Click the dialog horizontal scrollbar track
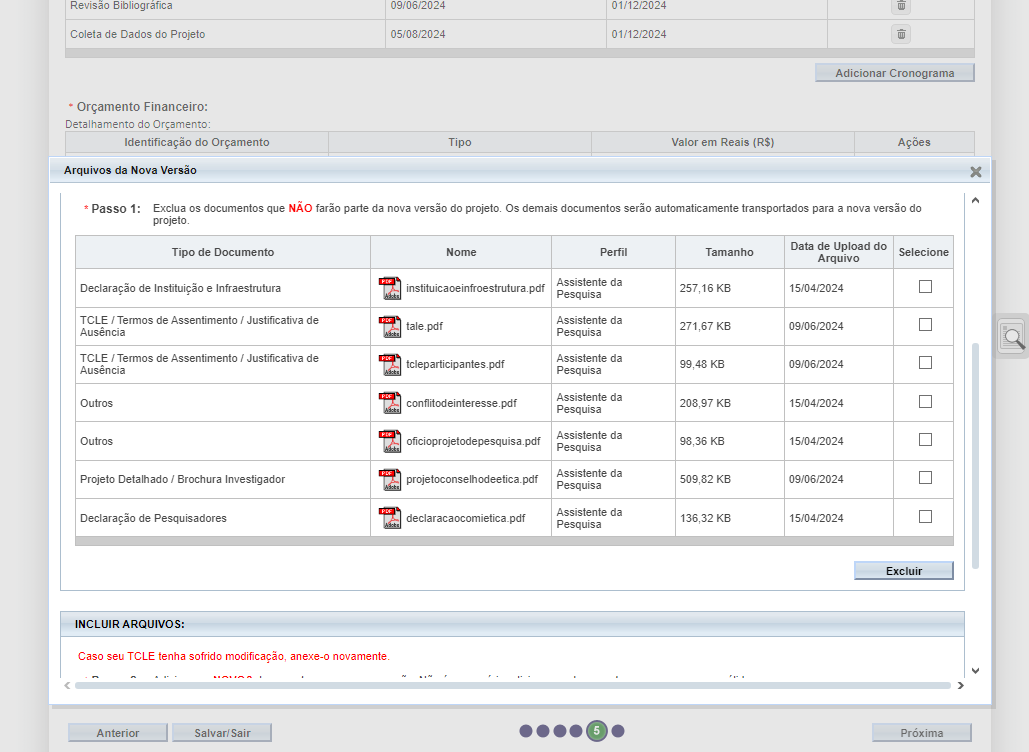1029x752 pixels. pyautogui.click(x=513, y=686)
